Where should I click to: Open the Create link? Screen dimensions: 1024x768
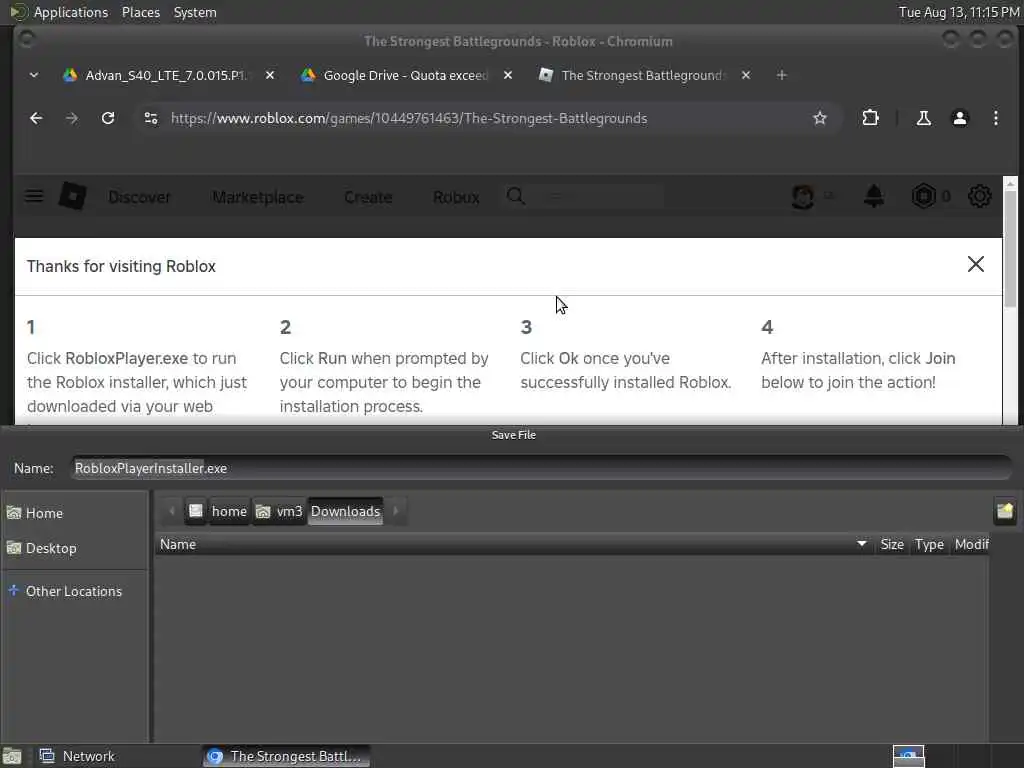368,197
